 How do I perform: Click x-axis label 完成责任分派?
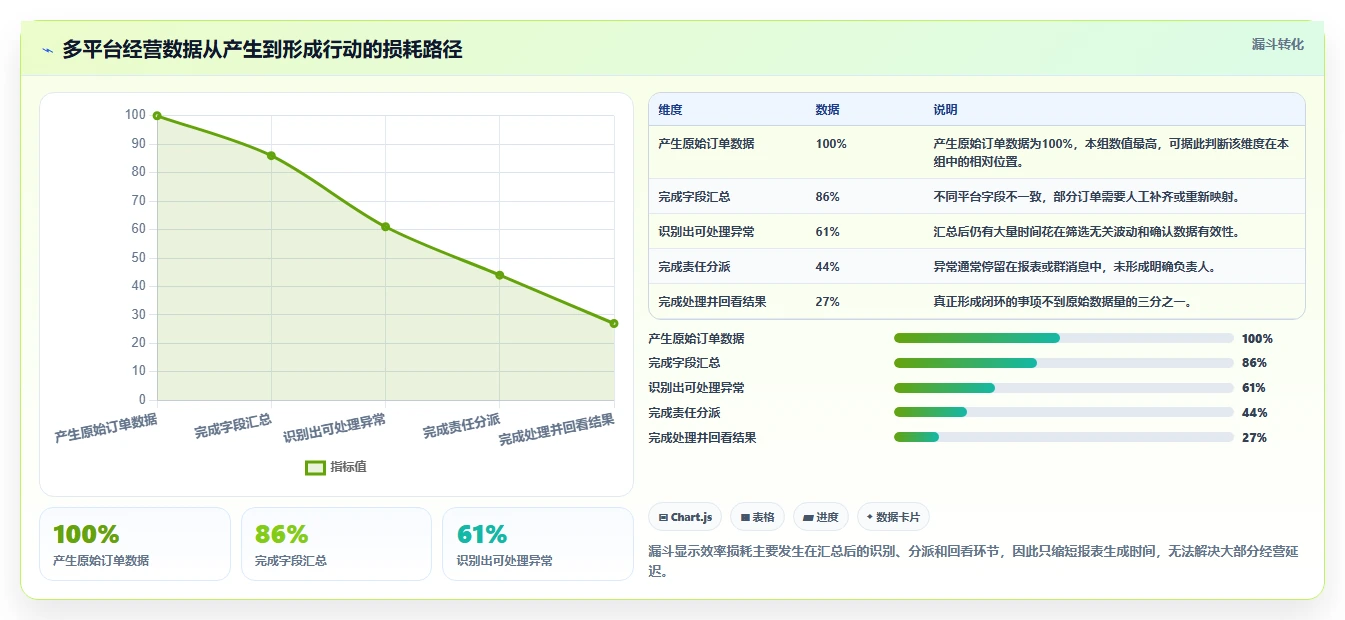pos(461,426)
